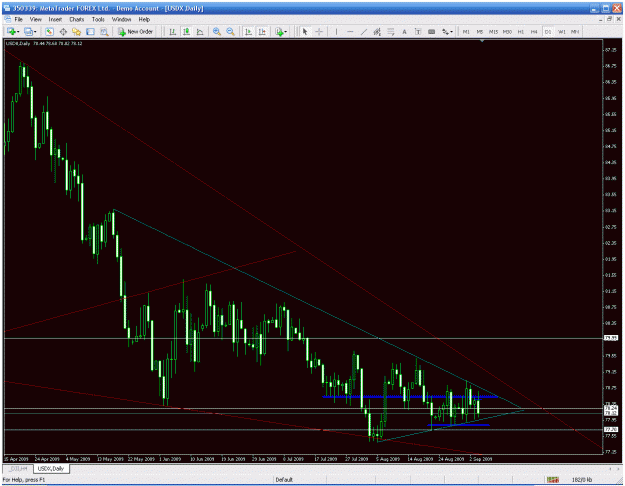Click the 1 Jun 2009 date label
Viewport: 625px width, 486px height.
pyautogui.click(x=170, y=459)
